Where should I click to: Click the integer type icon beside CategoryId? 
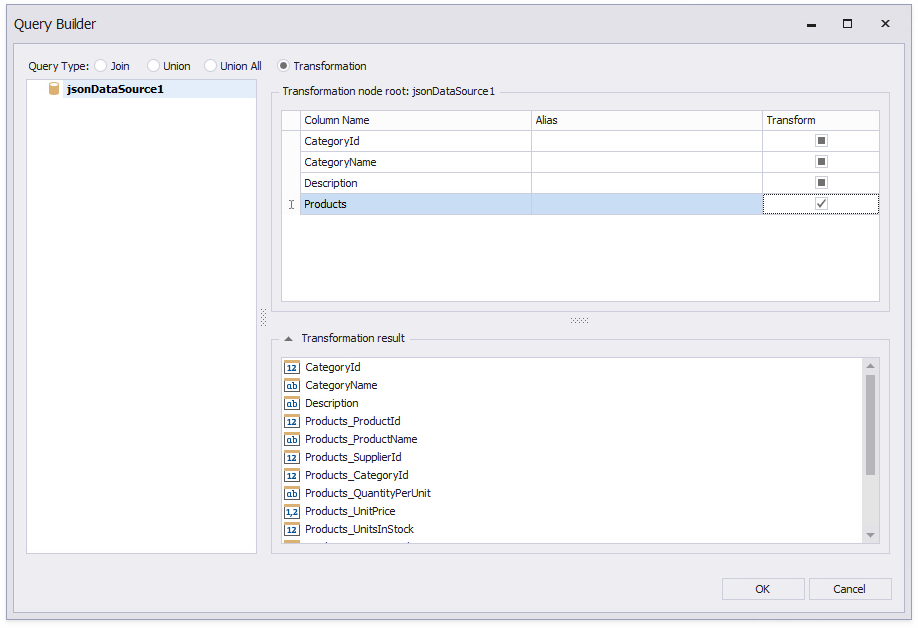coord(291,367)
